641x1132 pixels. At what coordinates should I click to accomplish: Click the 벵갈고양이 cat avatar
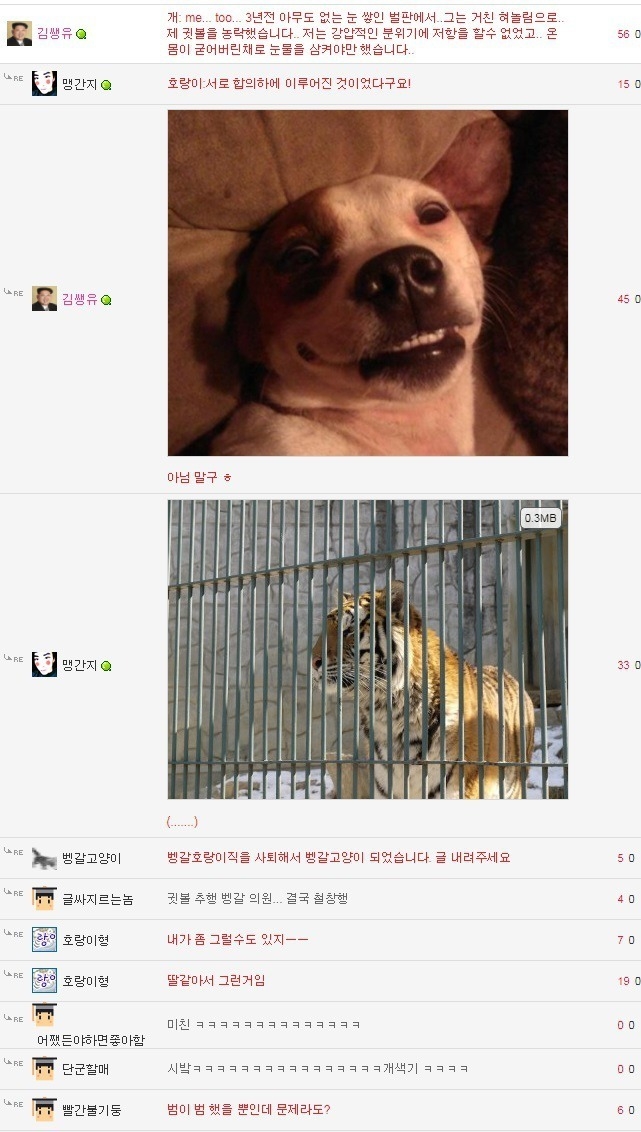[44, 858]
